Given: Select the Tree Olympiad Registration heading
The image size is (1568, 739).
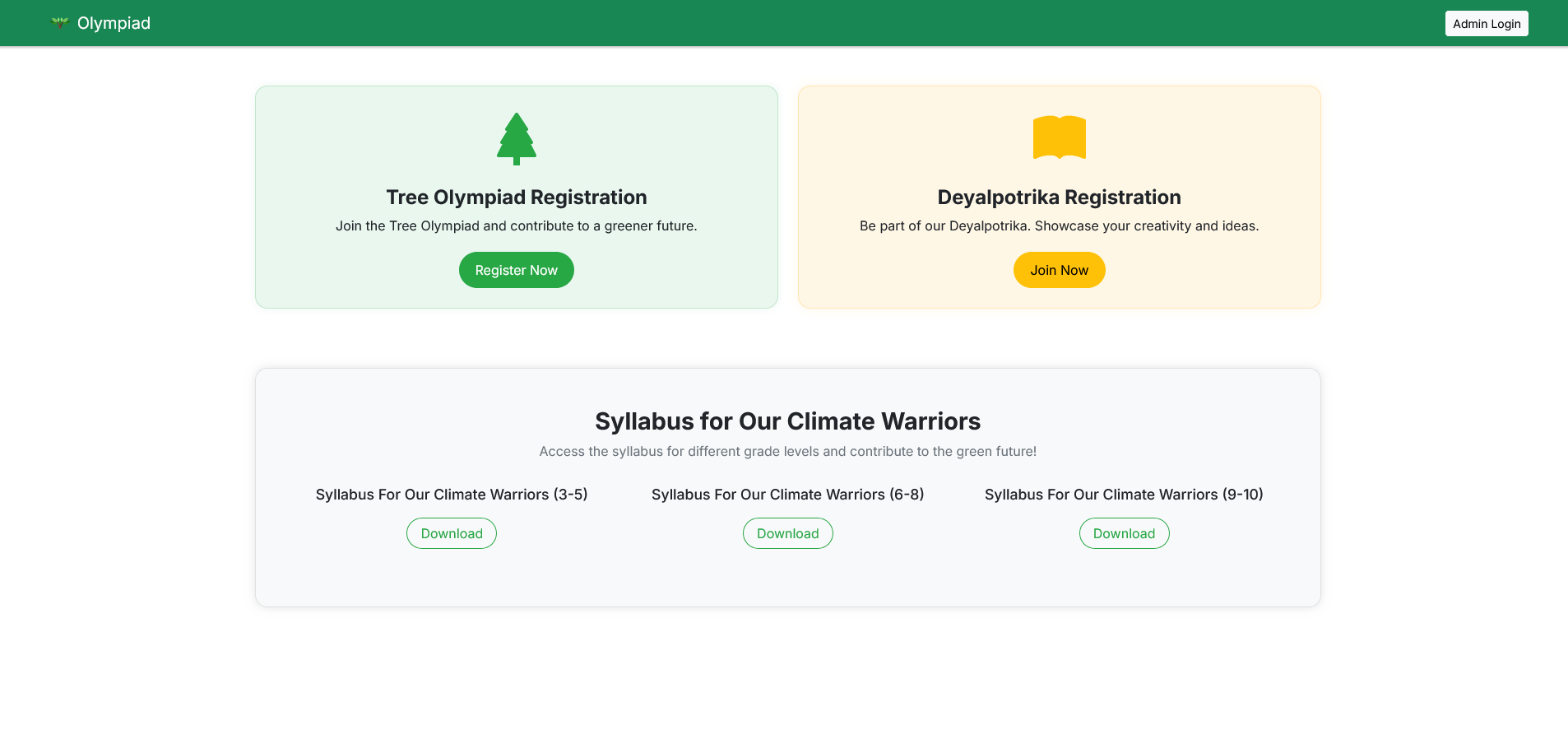Looking at the screenshot, I should coord(517,198).
